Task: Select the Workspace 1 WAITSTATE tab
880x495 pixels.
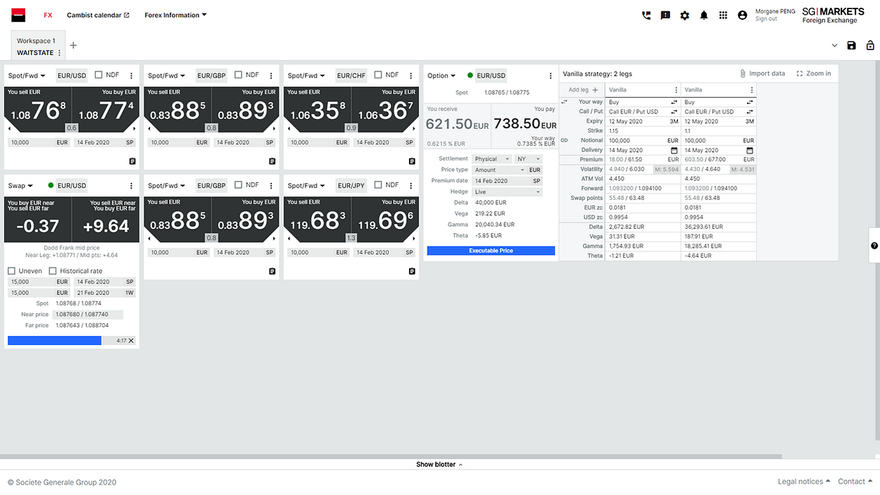Action: coord(38,45)
